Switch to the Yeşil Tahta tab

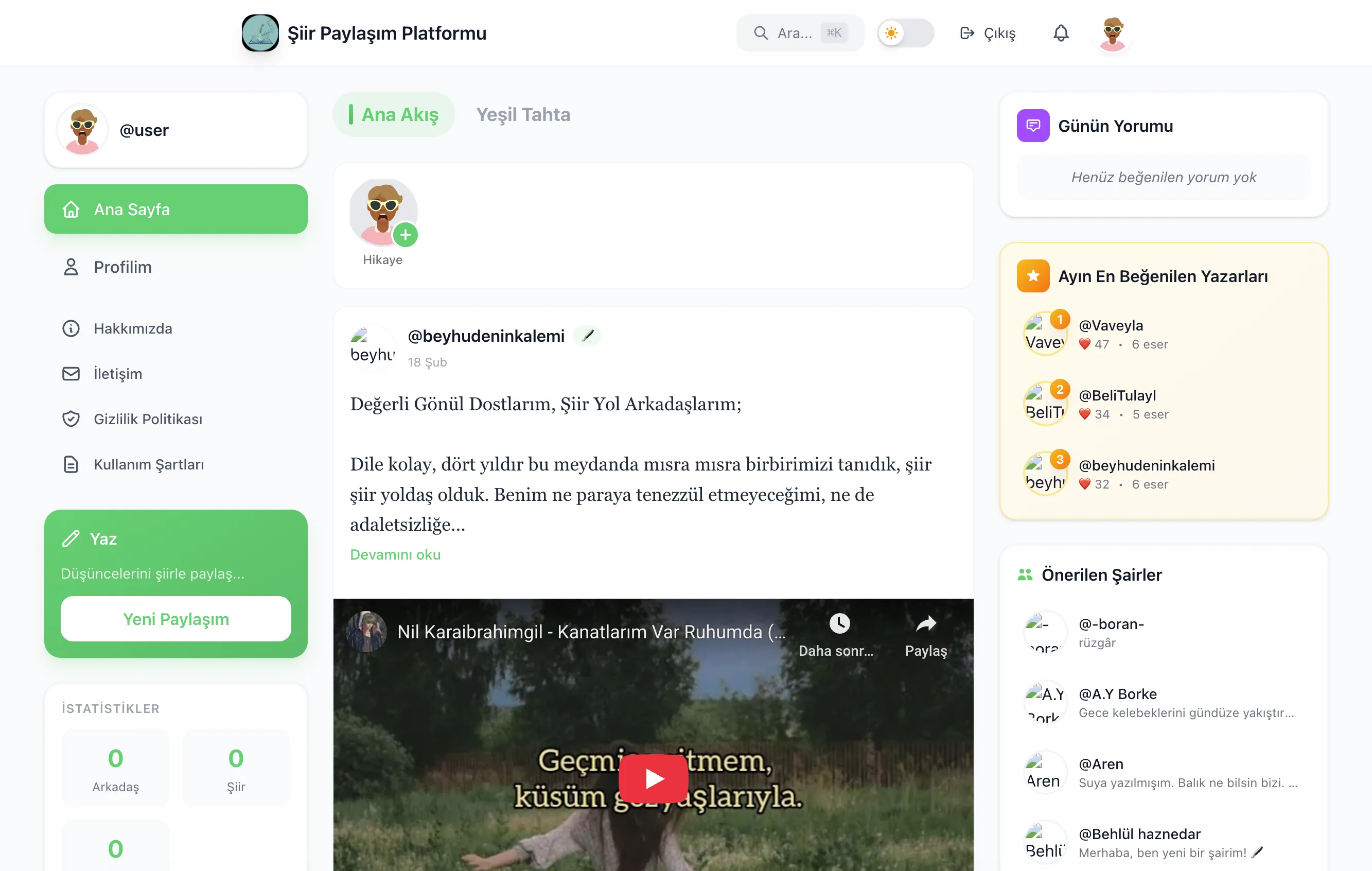click(522, 115)
